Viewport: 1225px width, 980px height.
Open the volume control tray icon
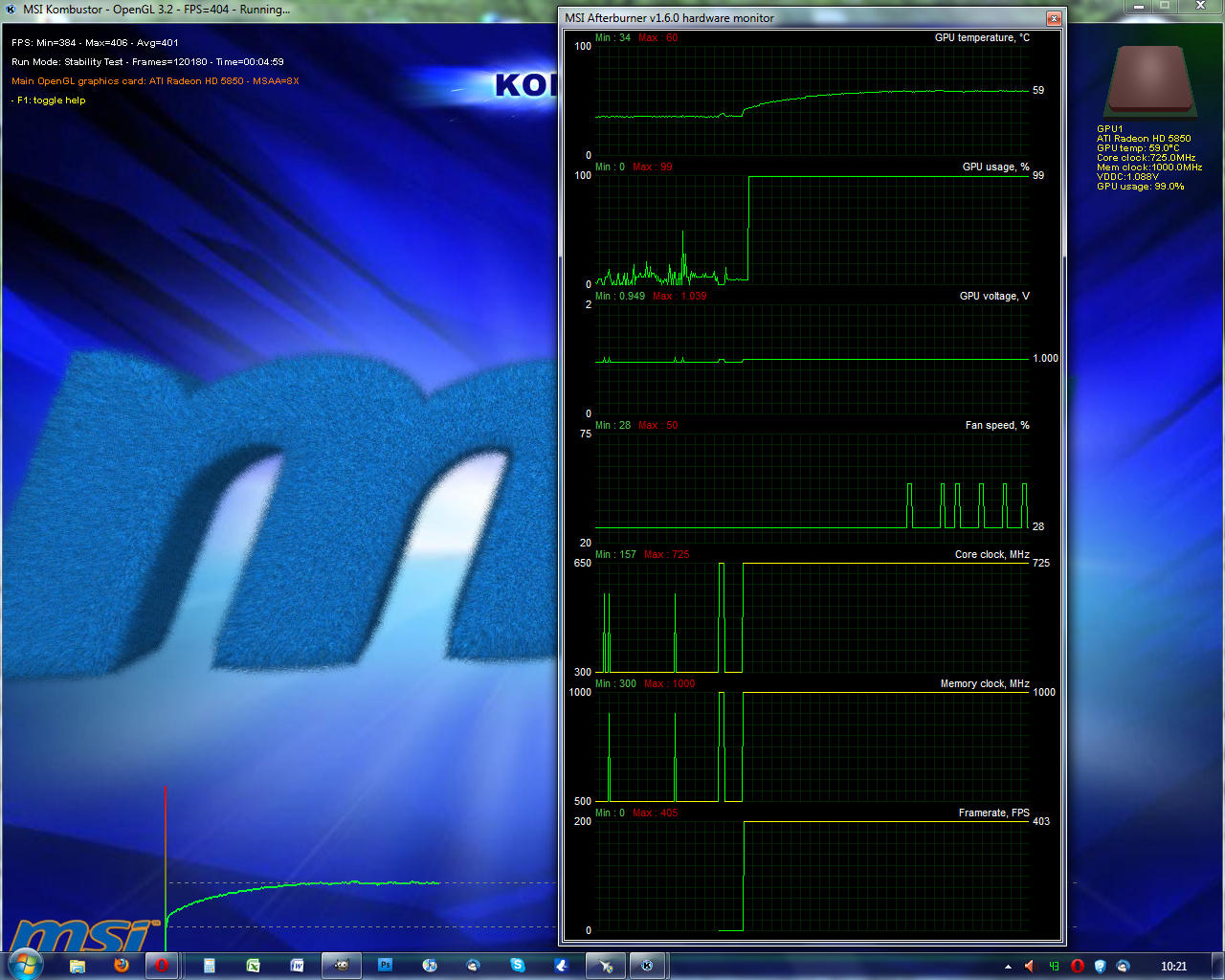tap(1030, 967)
